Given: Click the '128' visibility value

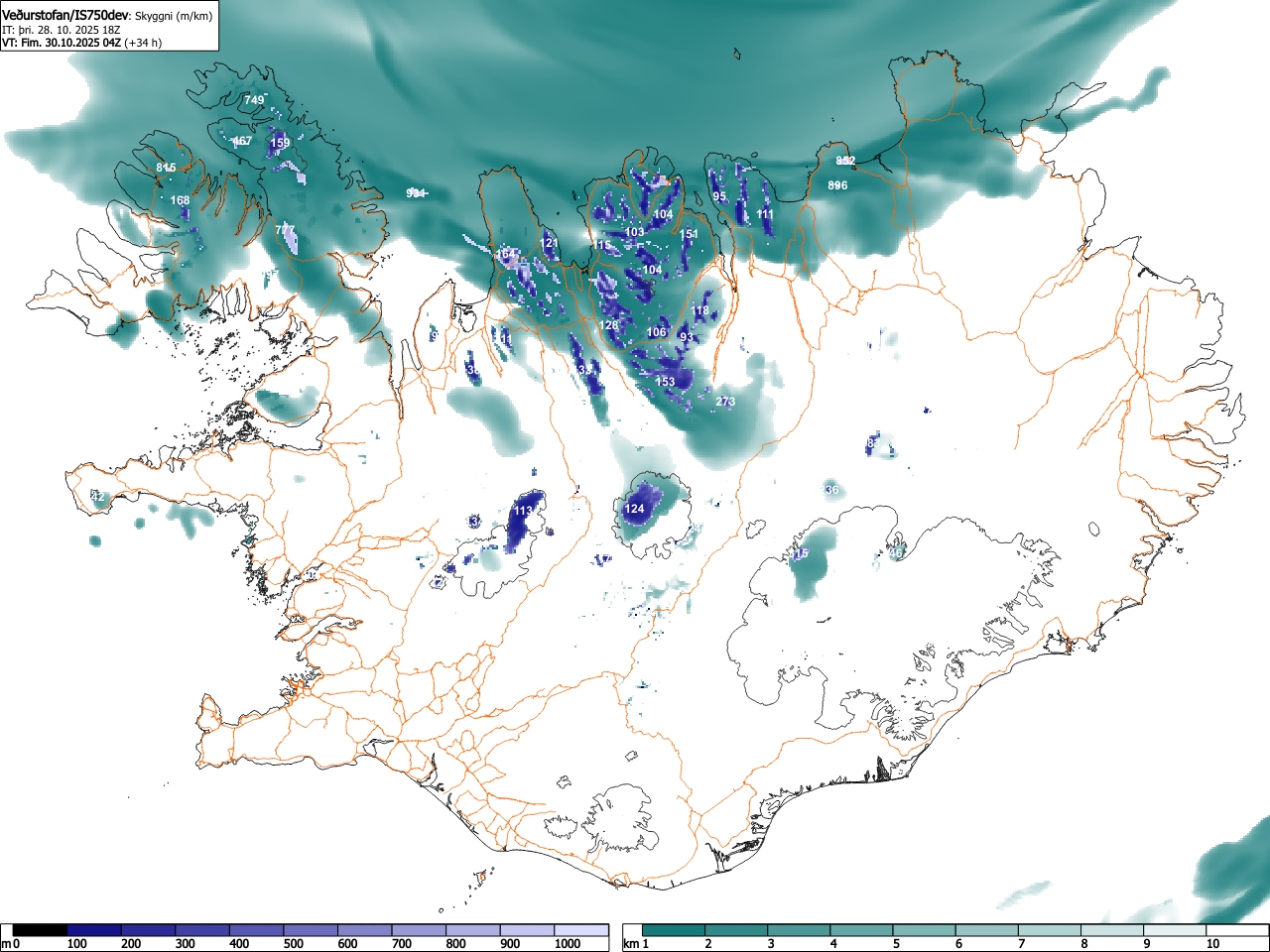Looking at the screenshot, I should tap(609, 325).
